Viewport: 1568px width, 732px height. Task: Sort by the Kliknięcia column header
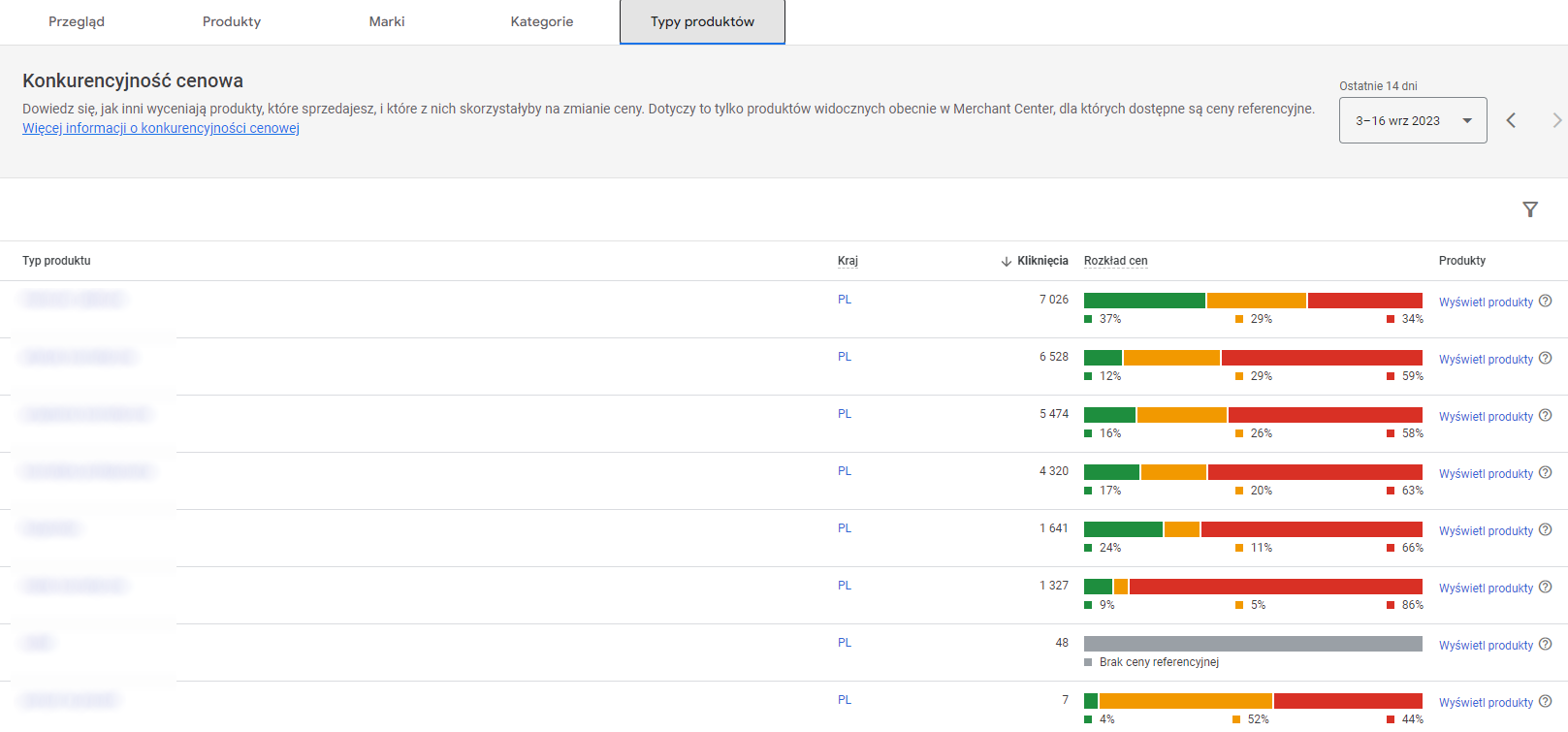coord(1042,261)
